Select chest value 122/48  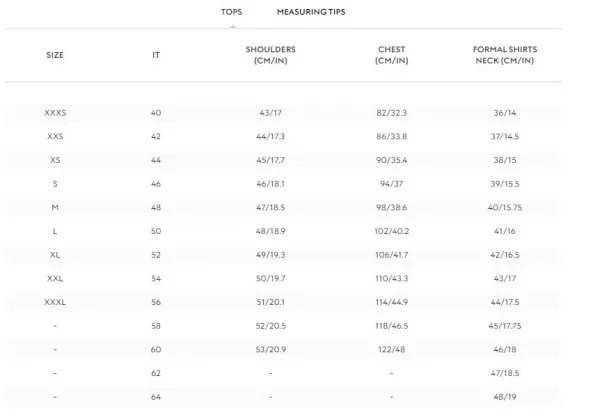[x=391, y=349]
